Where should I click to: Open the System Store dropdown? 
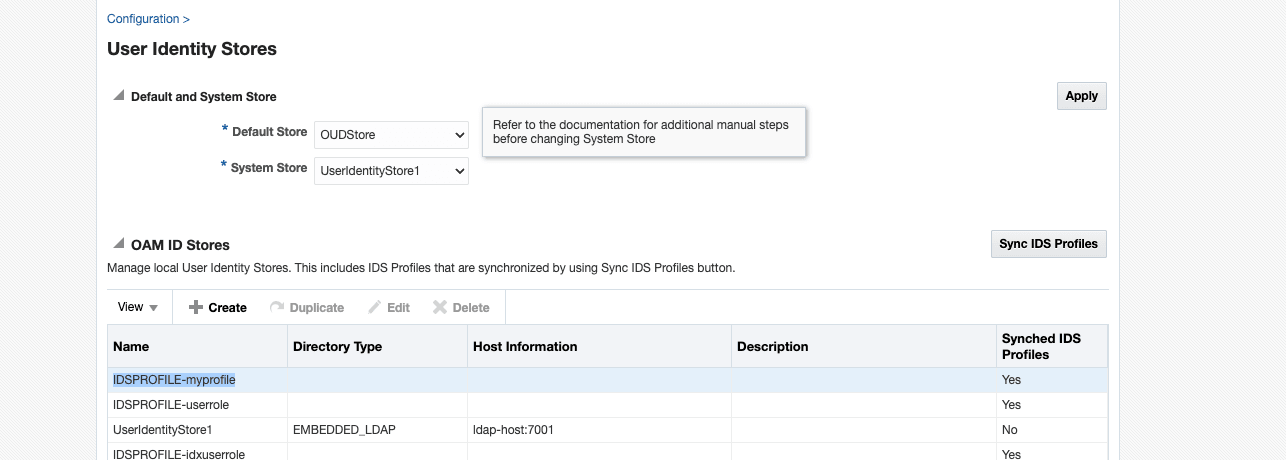point(391,171)
